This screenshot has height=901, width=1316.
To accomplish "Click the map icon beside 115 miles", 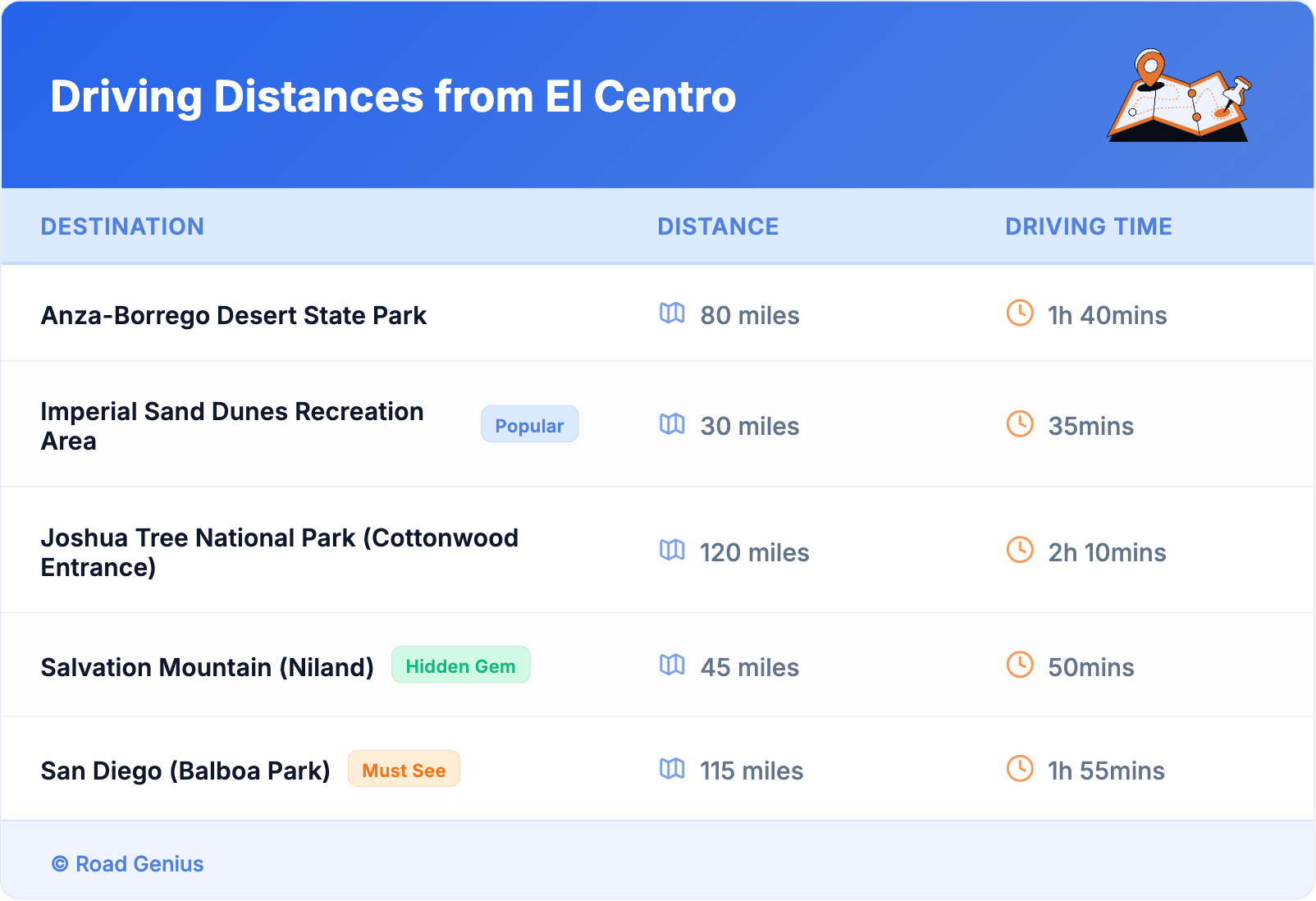I will pyautogui.click(x=672, y=769).
